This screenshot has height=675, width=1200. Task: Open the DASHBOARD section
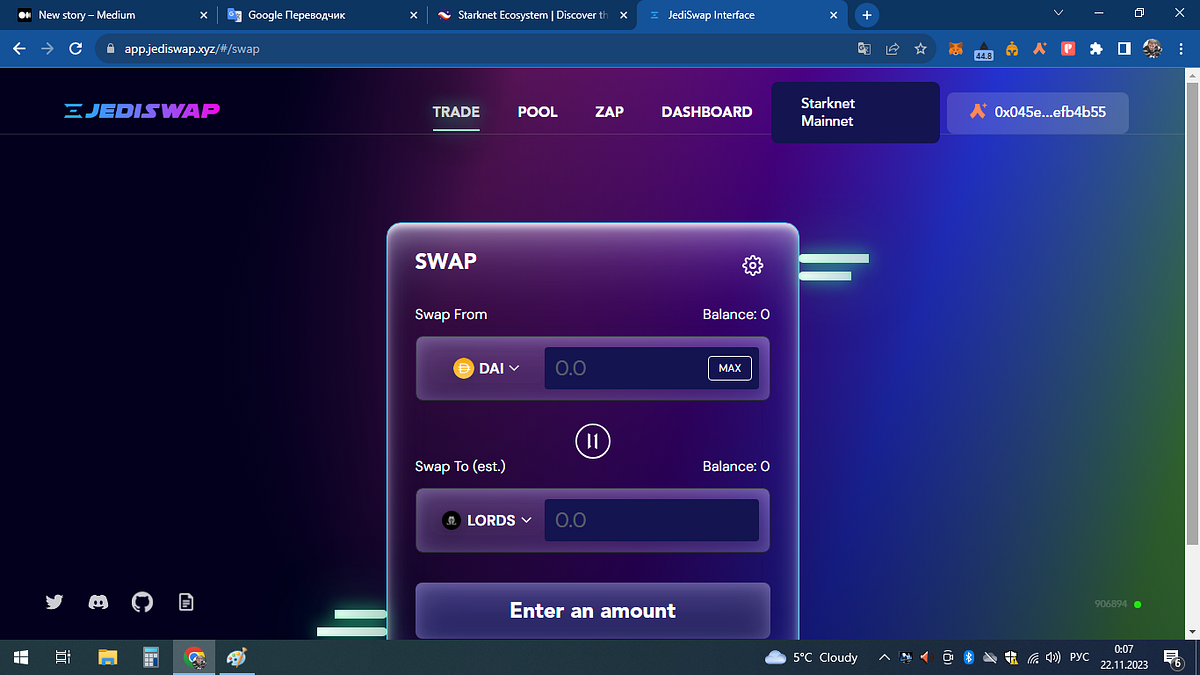(x=707, y=112)
